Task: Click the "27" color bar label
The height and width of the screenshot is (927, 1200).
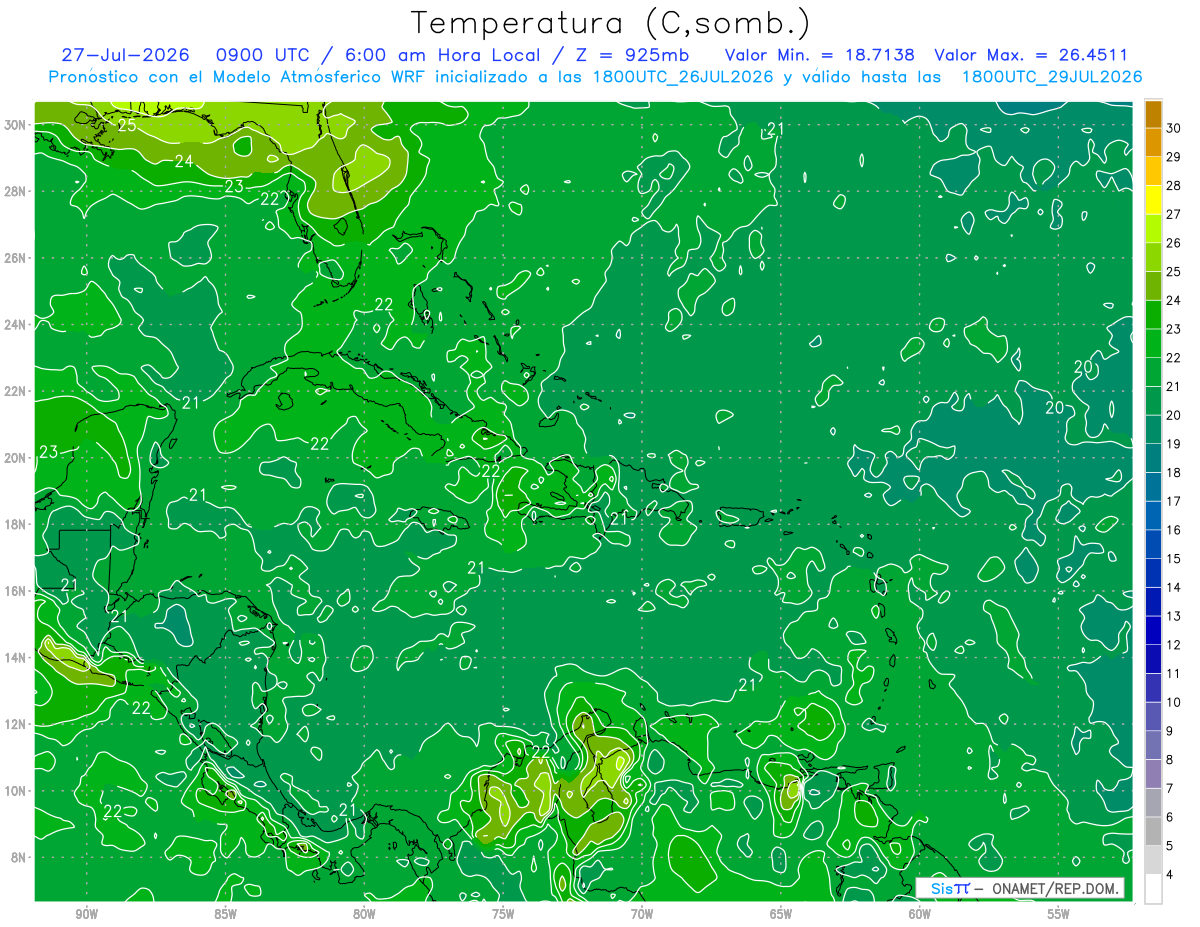Action: (x=1174, y=214)
